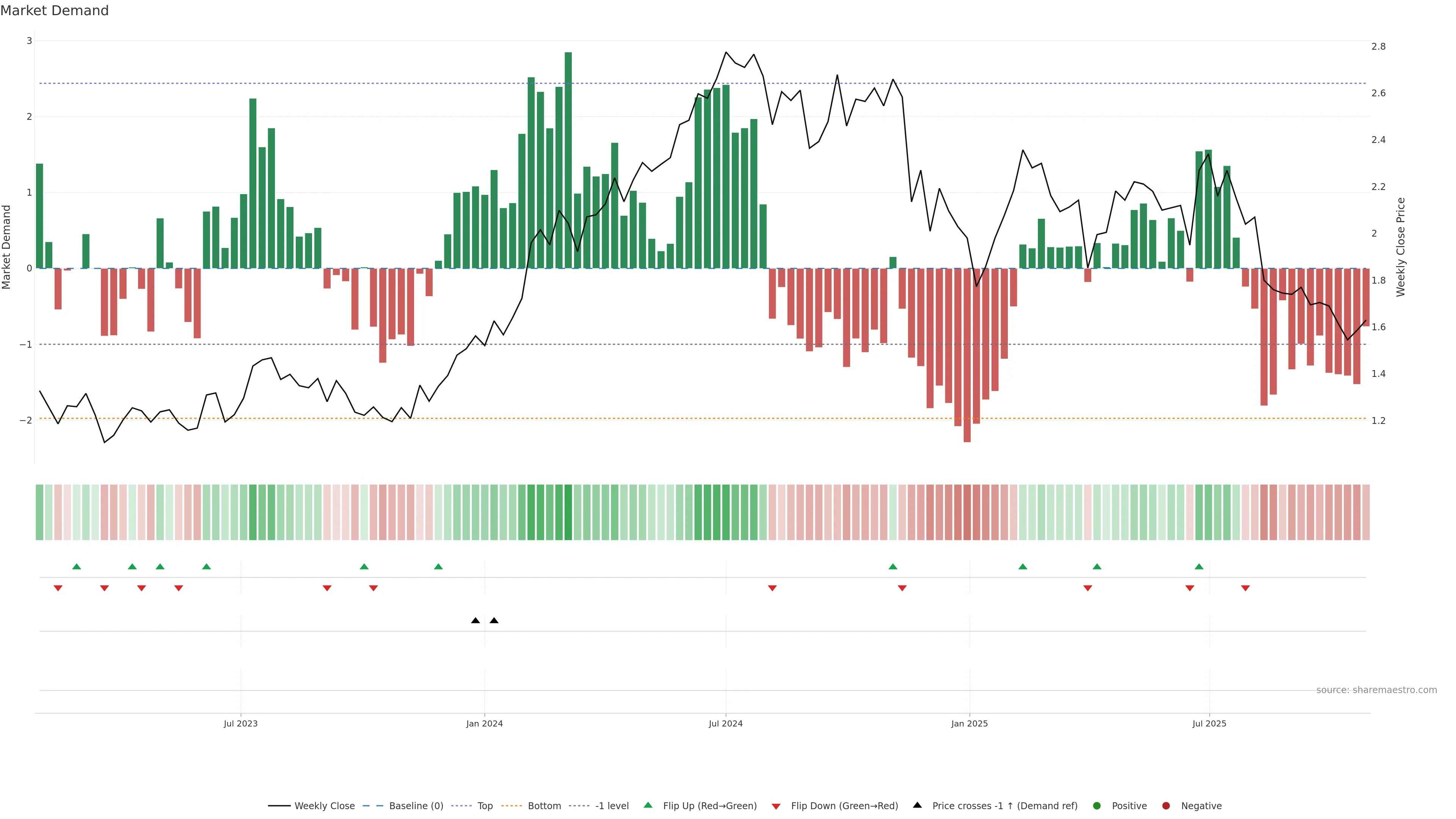Click black Price crosses -1 legend icon
Image resolution: width=1456 pixels, height=819 pixels.
coord(917,805)
